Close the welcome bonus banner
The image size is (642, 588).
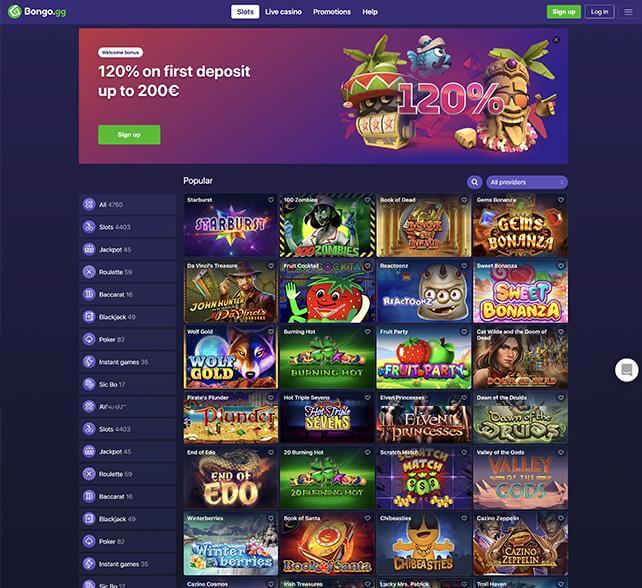point(556,40)
